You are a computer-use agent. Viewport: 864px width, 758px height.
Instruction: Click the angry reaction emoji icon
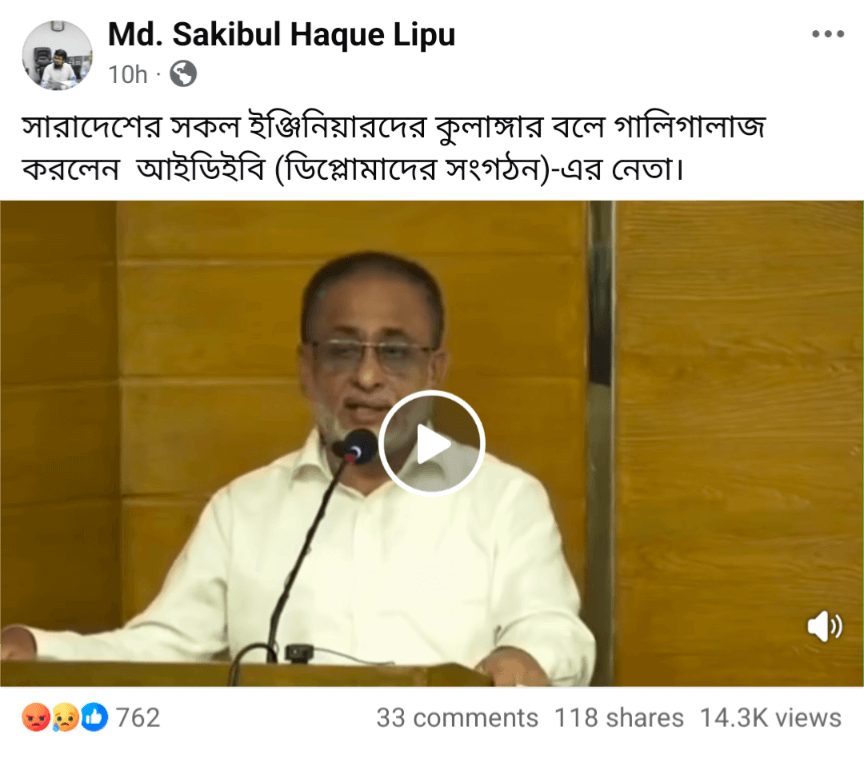[x=36, y=718]
